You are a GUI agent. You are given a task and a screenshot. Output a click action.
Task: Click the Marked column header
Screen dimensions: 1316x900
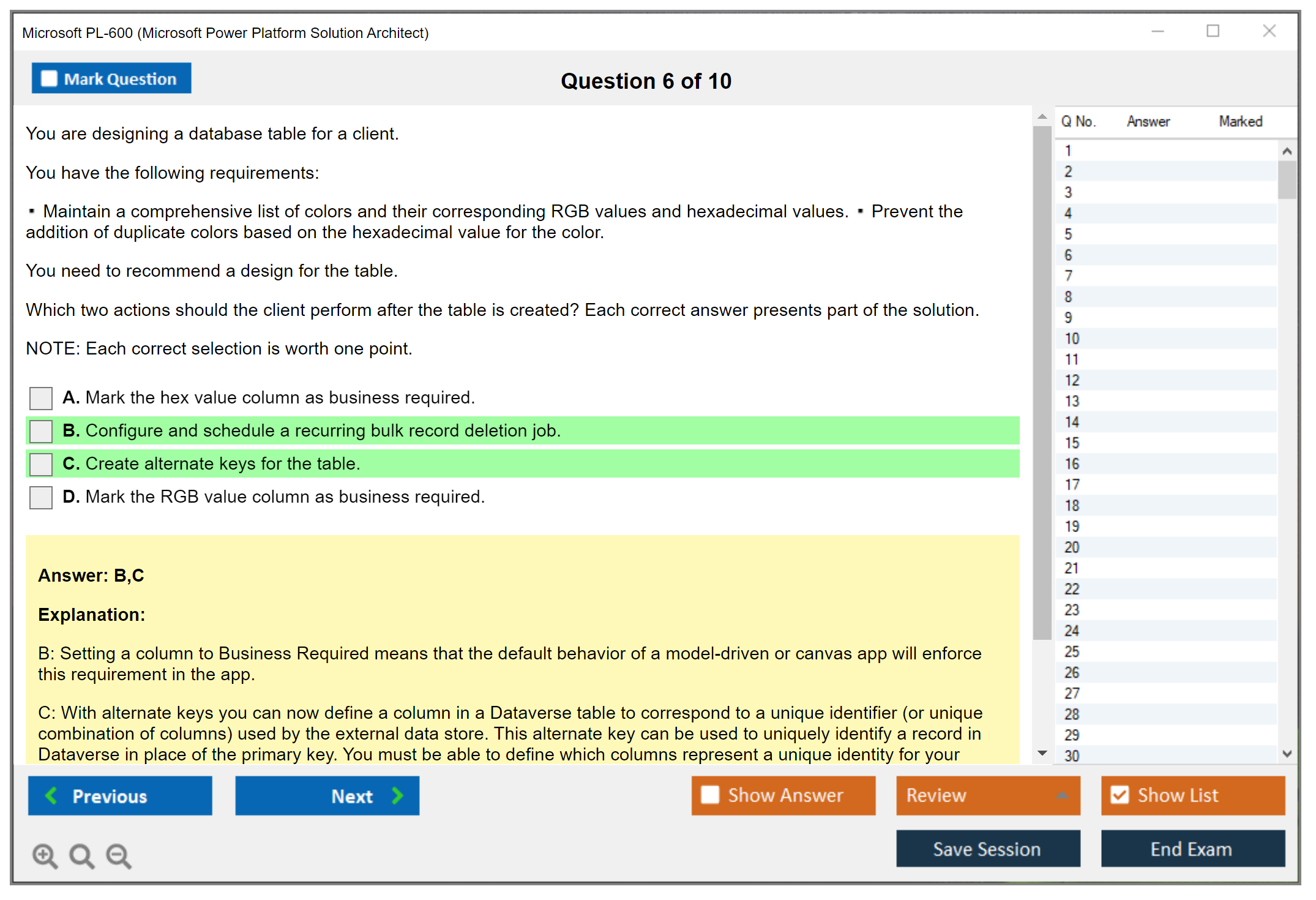click(x=1240, y=121)
